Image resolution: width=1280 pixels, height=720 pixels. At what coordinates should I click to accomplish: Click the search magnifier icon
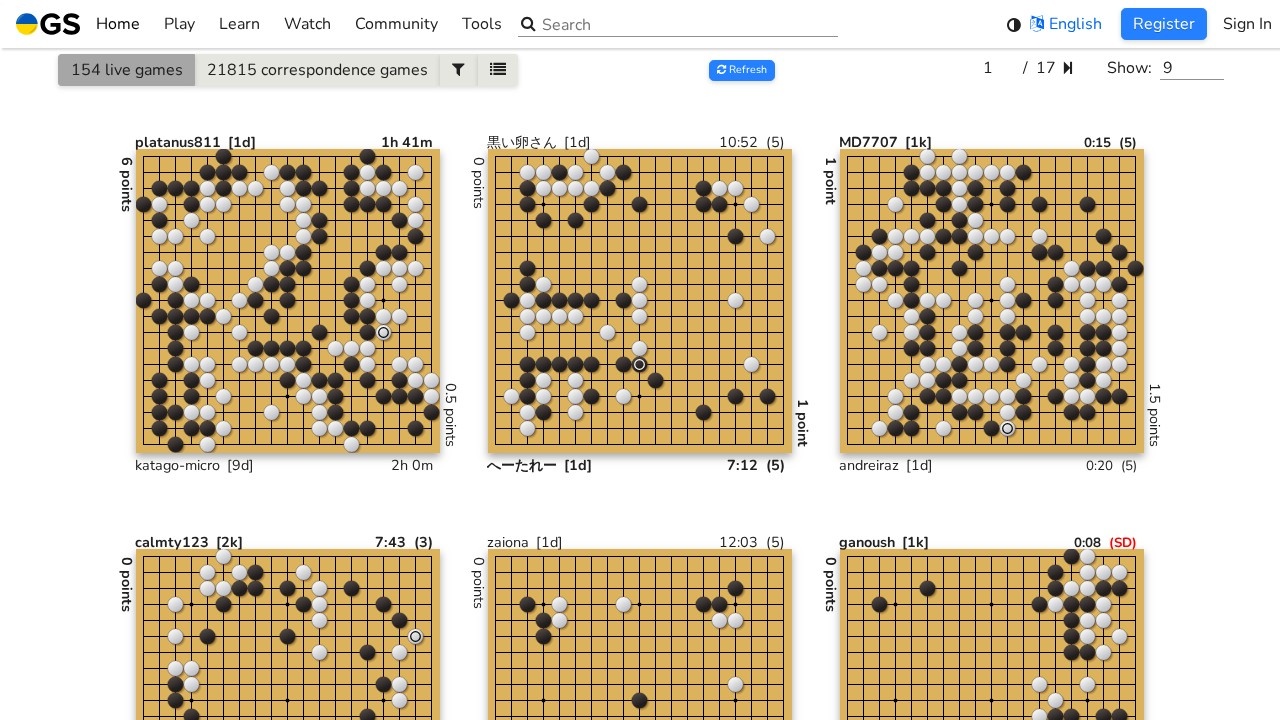pos(528,24)
